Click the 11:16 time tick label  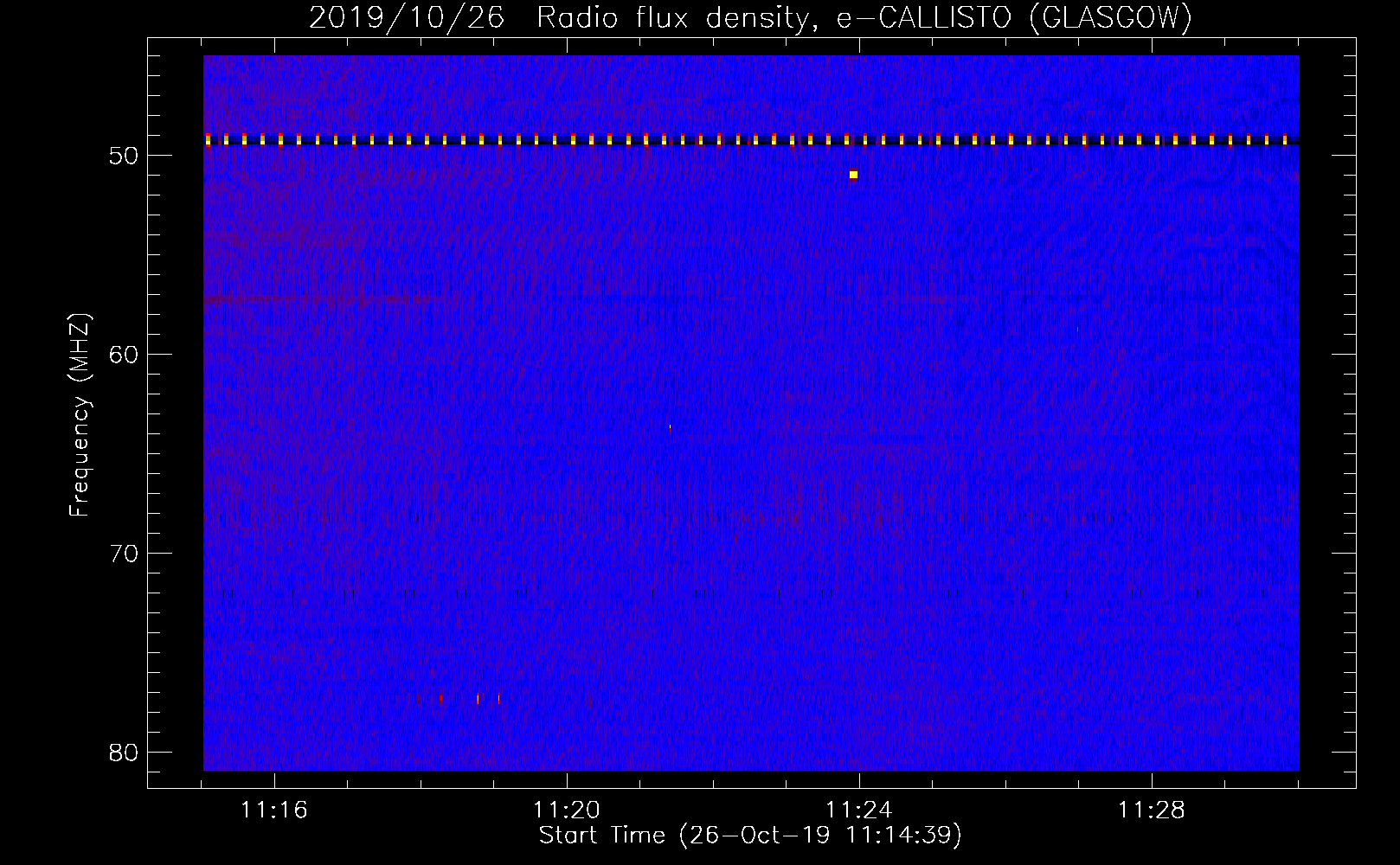pyautogui.click(x=274, y=811)
